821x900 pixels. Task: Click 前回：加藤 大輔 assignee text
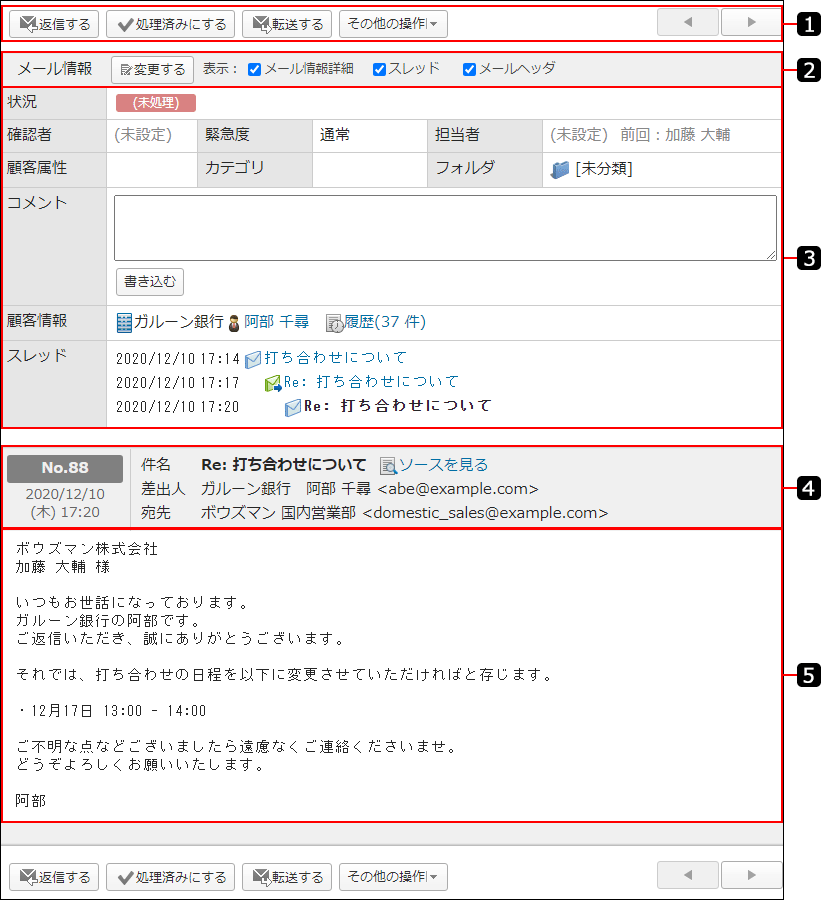pos(675,135)
